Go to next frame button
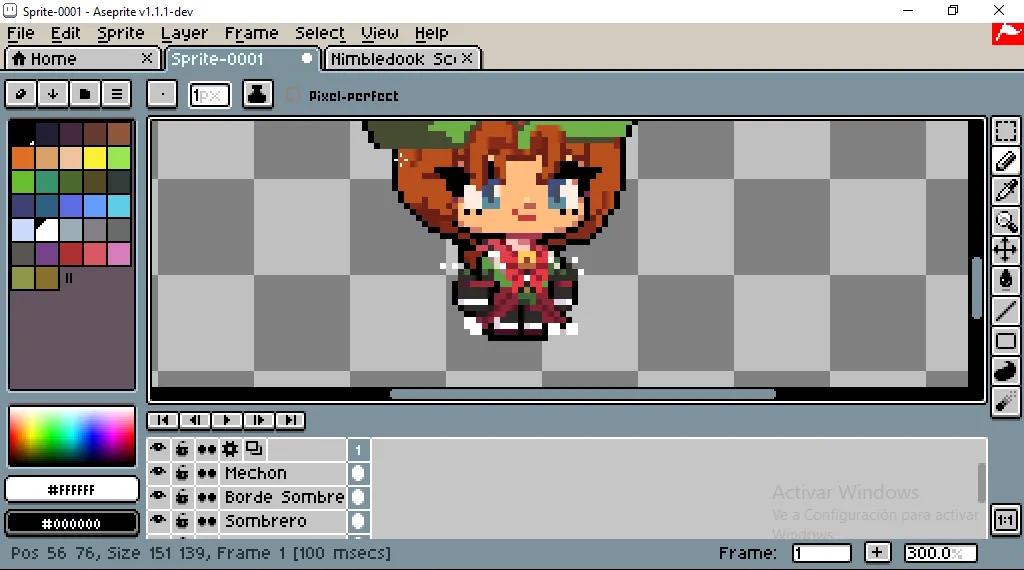The height and width of the screenshot is (570, 1024). click(259, 420)
